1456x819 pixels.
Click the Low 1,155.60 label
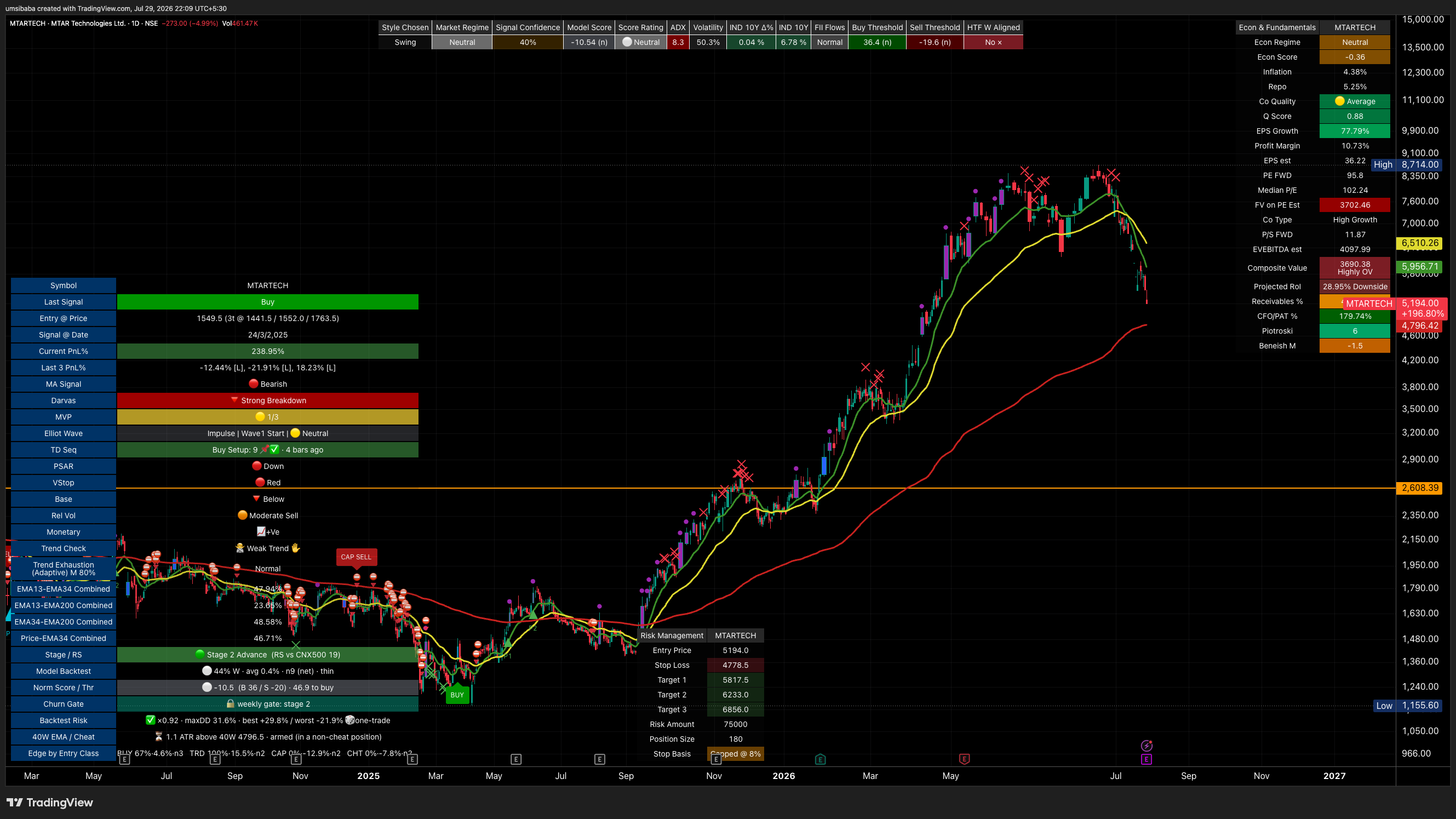(x=1407, y=706)
